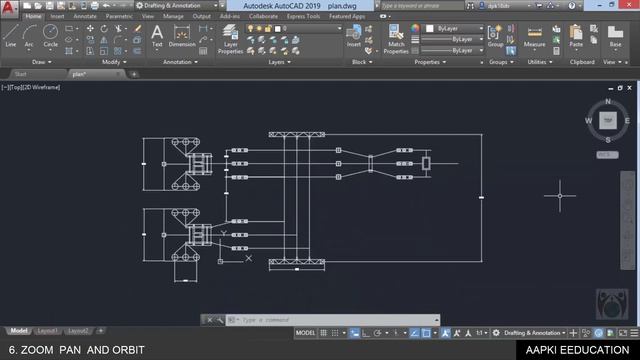640x360 pixels.
Task: Click the Group tool
Action: pos(495,36)
